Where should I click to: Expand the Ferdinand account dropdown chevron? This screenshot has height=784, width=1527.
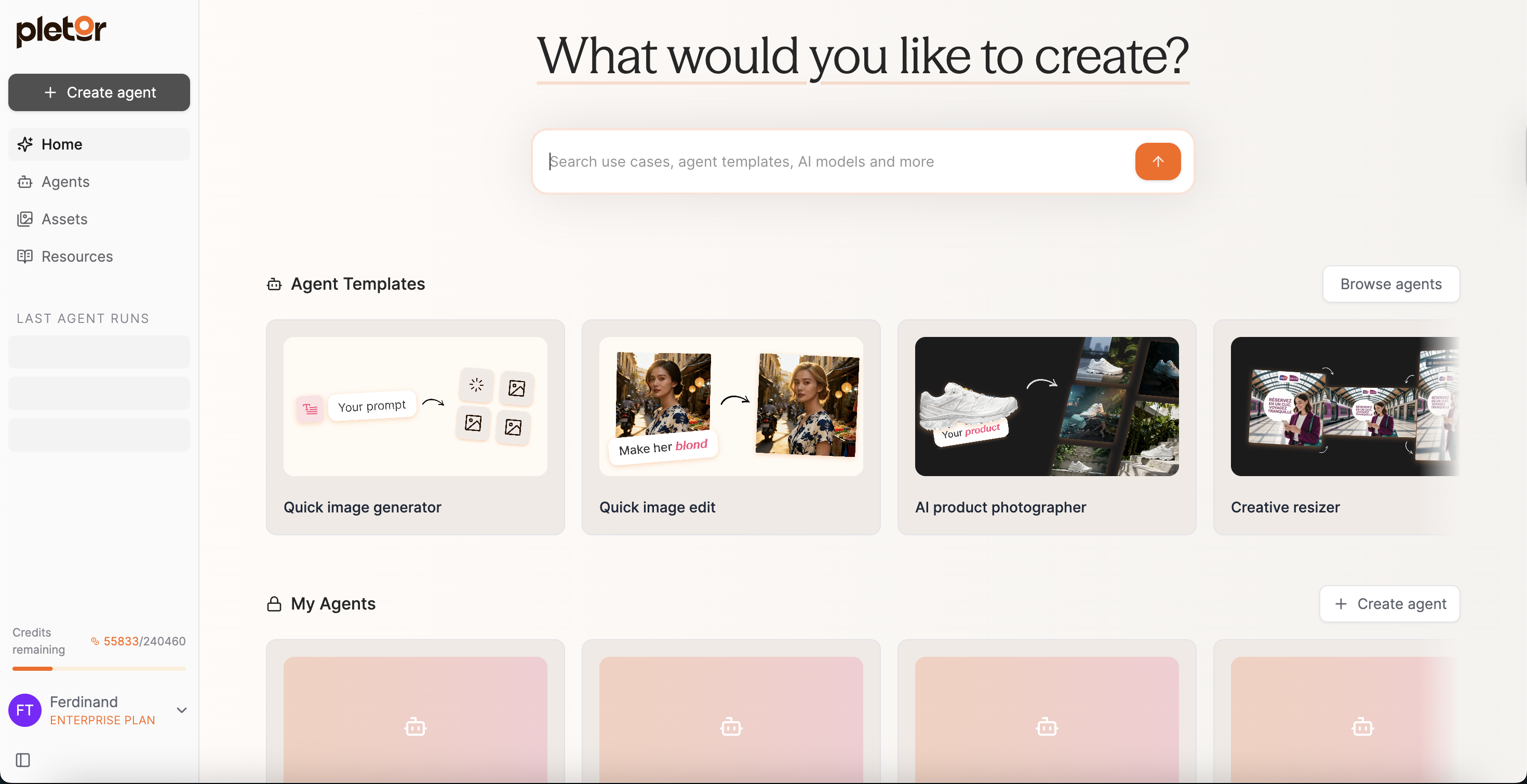(182, 710)
